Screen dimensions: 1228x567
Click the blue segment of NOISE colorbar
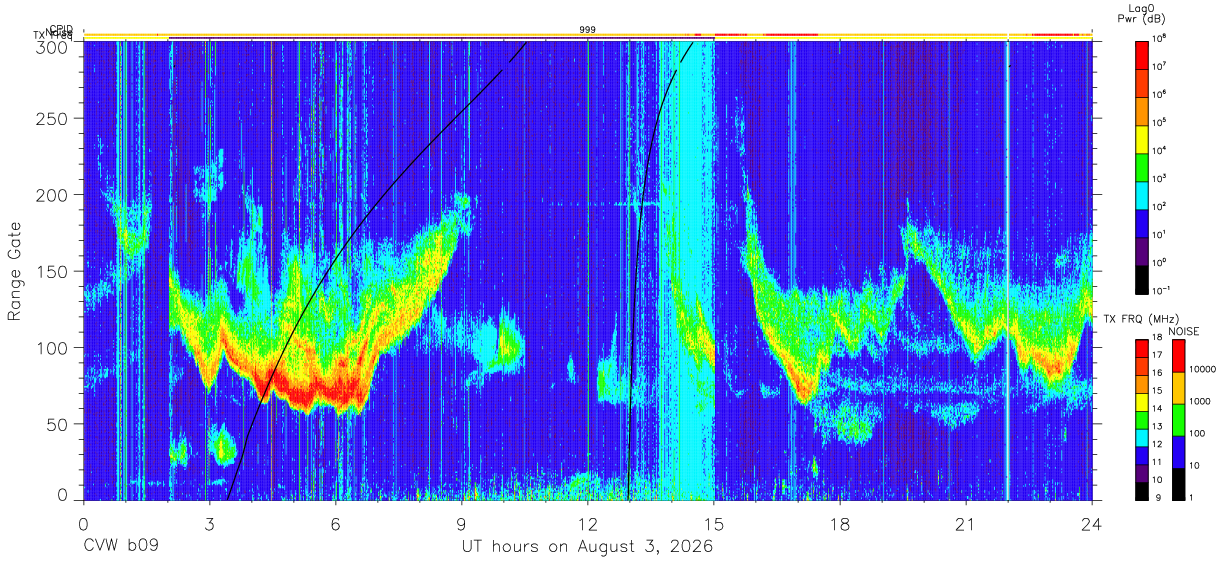(x=1177, y=452)
